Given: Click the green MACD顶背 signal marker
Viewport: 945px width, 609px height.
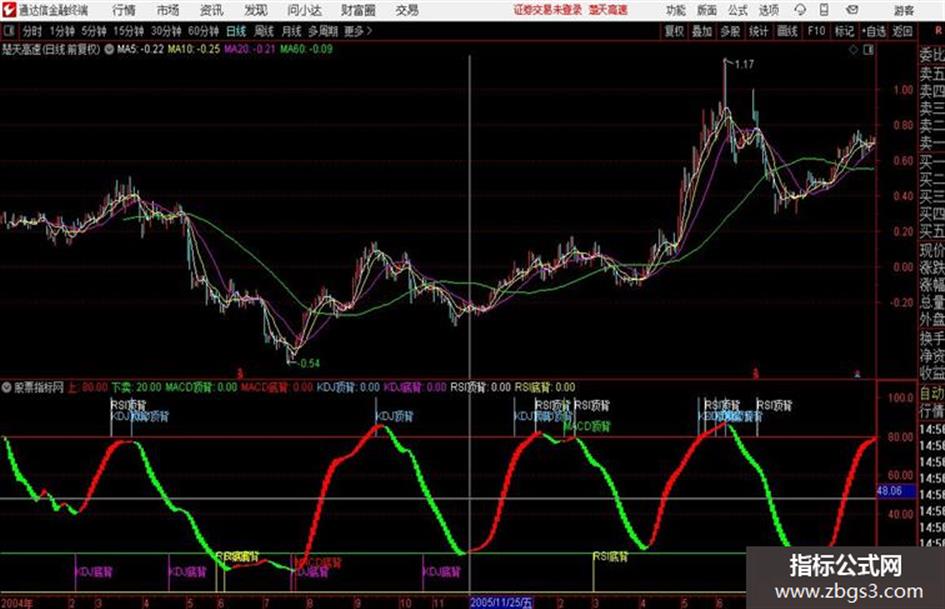Looking at the screenshot, I should (x=587, y=426).
